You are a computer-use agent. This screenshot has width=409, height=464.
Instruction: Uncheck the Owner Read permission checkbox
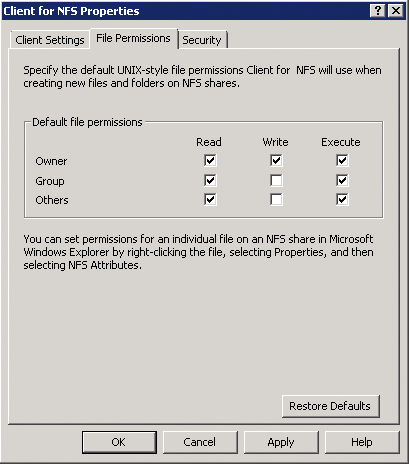(x=210, y=161)
